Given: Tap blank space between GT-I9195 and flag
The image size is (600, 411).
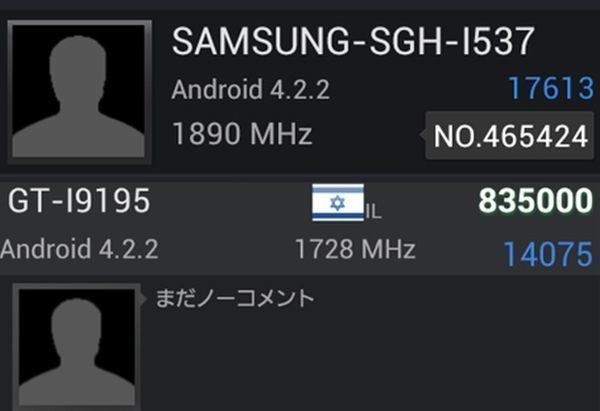Looking at the screenshot, I should click(x=231, y=202).
